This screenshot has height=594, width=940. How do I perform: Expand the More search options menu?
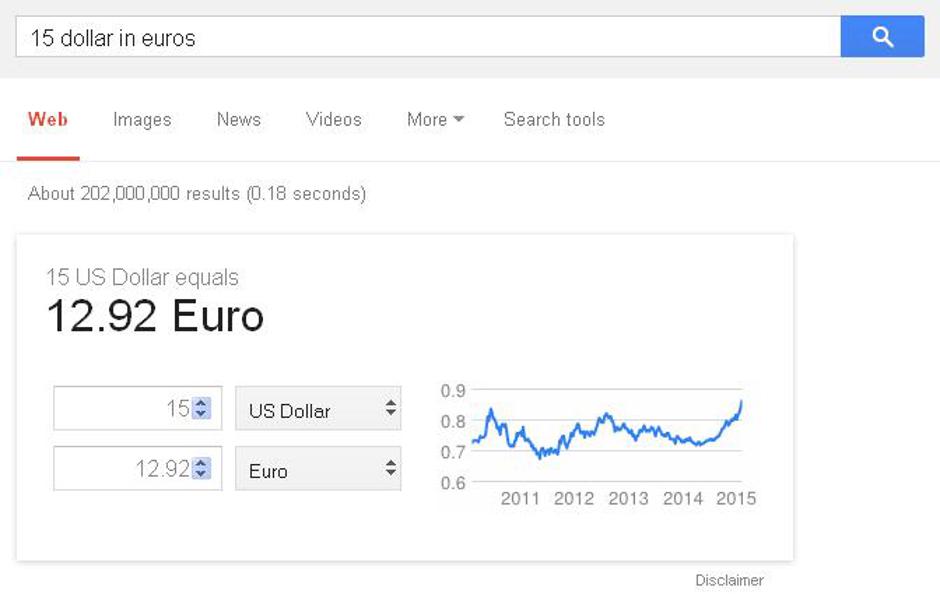(435, 119)
